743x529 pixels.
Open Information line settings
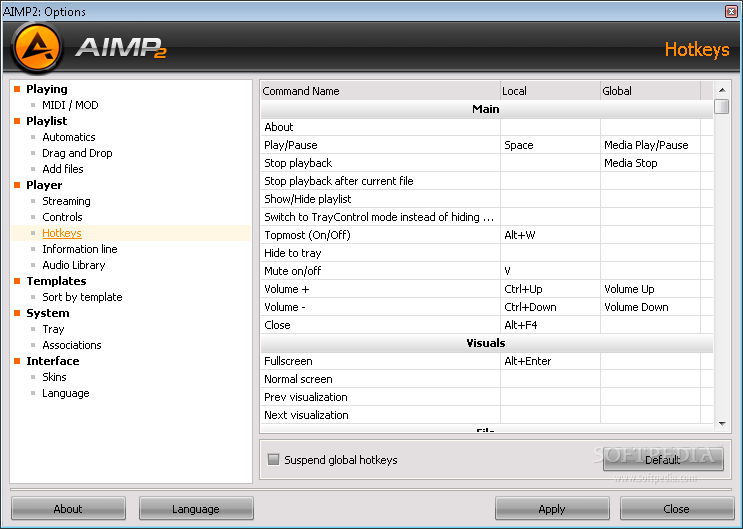[80, 249]
